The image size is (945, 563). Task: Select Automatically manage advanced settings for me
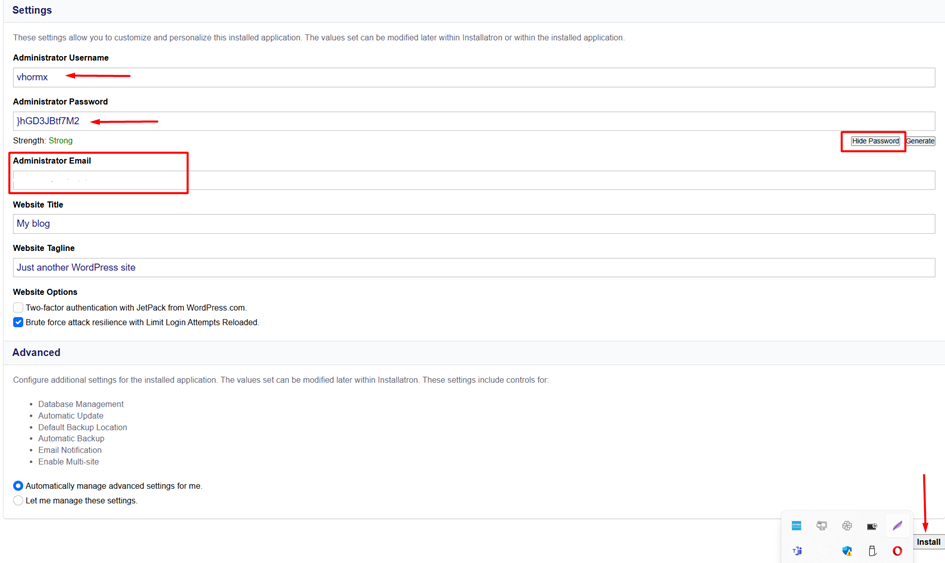click(18, 486)
